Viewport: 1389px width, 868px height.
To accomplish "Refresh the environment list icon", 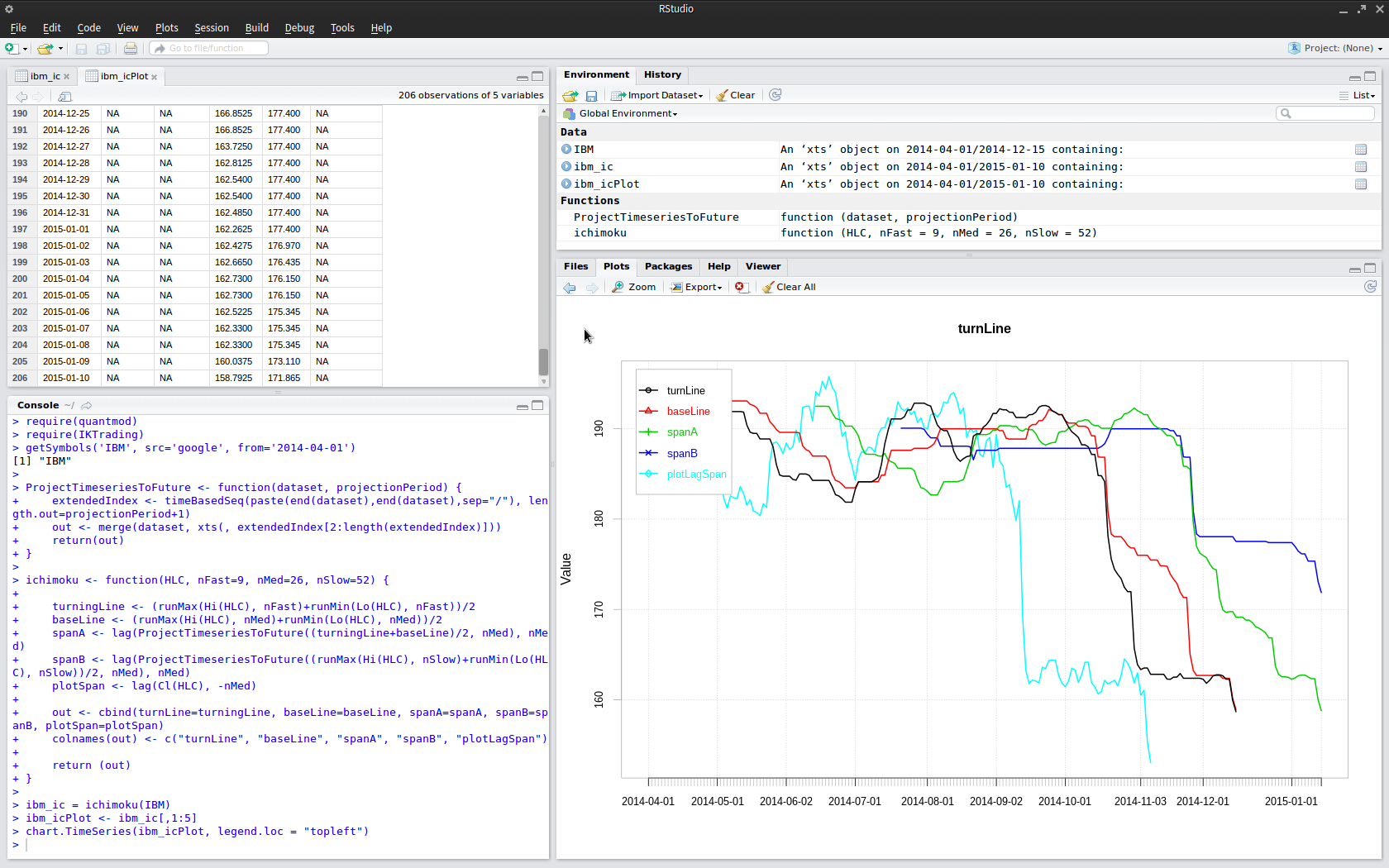I will [776, 95].
